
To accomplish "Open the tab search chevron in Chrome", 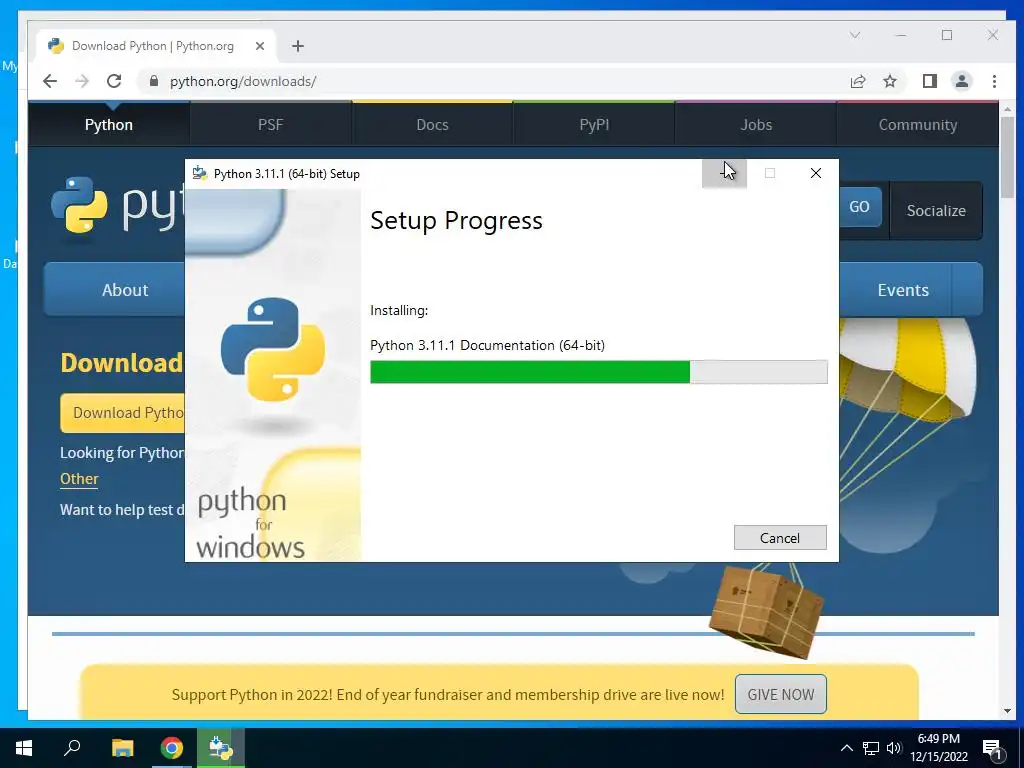I will [x=855, y=35].
